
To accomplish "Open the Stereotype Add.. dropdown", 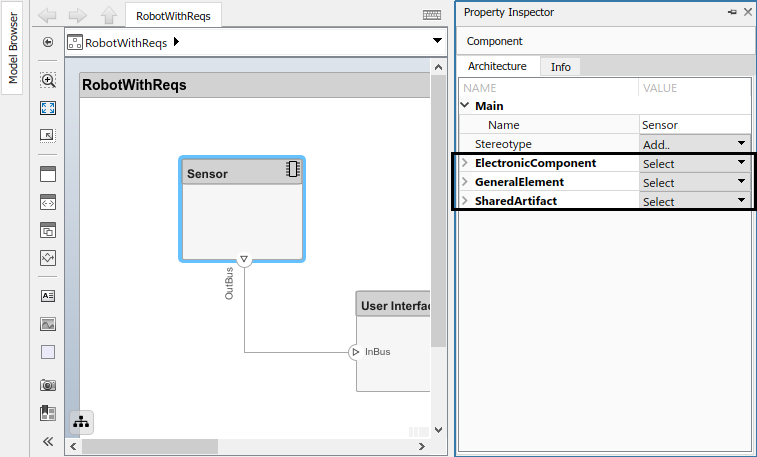I will (695, 144).
